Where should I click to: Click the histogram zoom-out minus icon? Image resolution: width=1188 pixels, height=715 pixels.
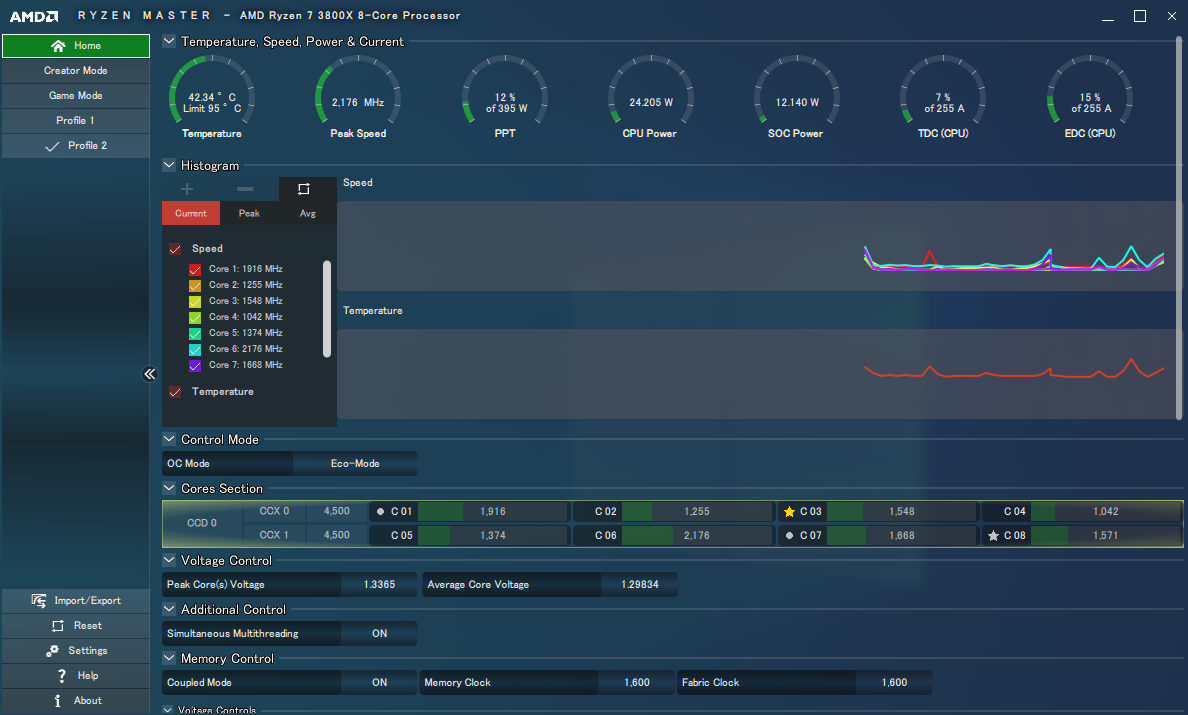coord(245,189)
